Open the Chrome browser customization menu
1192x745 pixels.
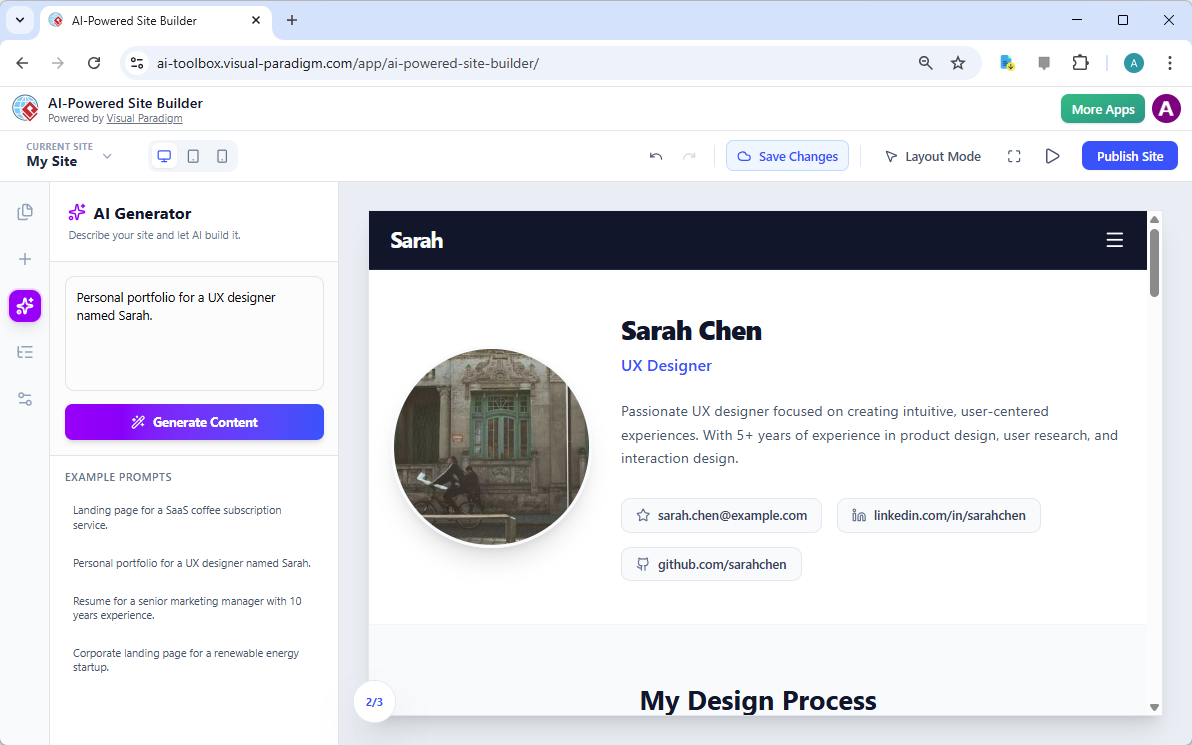(1170, 62)
